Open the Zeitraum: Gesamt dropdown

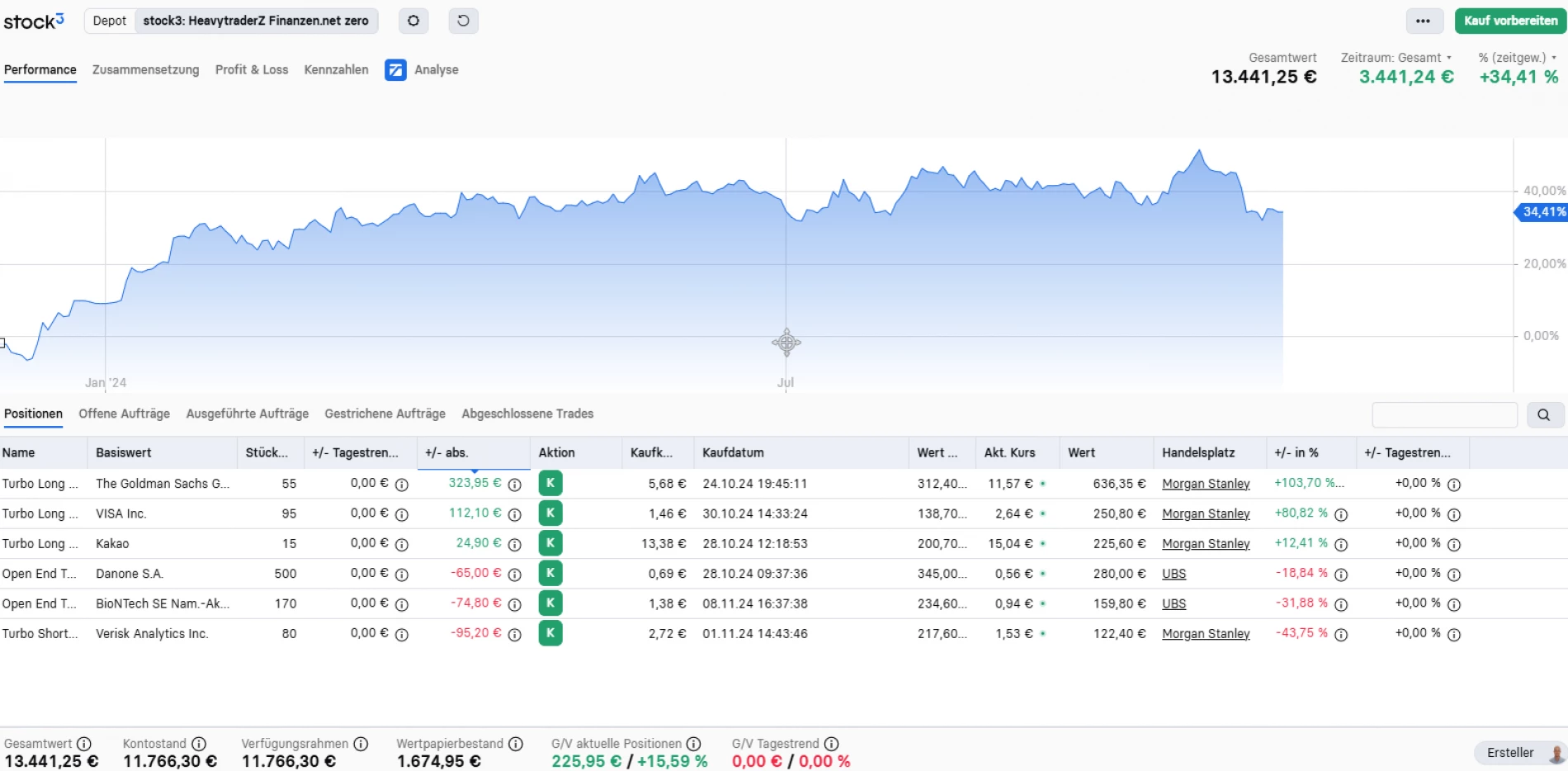[1396, 58]
